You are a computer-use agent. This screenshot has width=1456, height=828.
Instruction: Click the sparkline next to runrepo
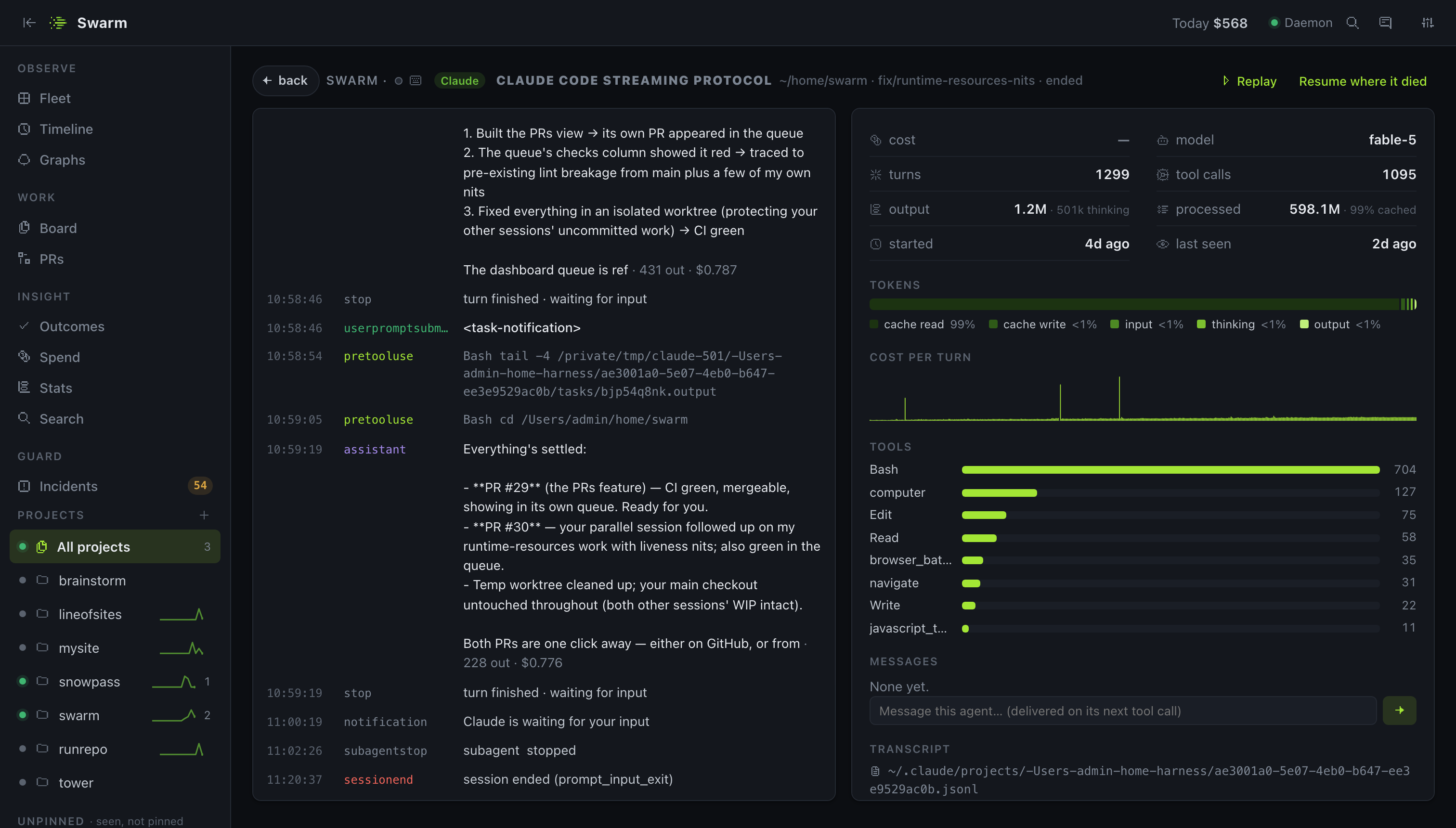click(182, 749)
